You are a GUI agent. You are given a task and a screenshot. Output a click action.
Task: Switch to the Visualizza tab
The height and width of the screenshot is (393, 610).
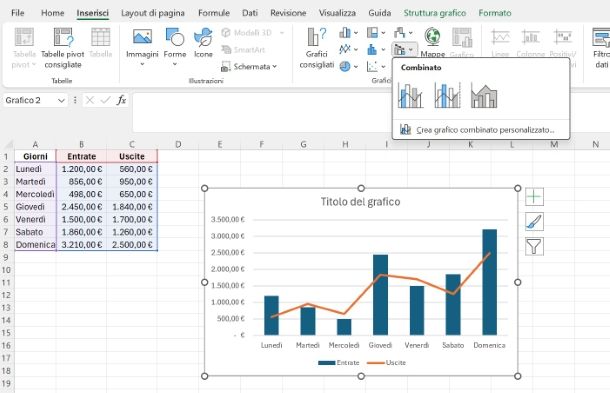(337, 13)
